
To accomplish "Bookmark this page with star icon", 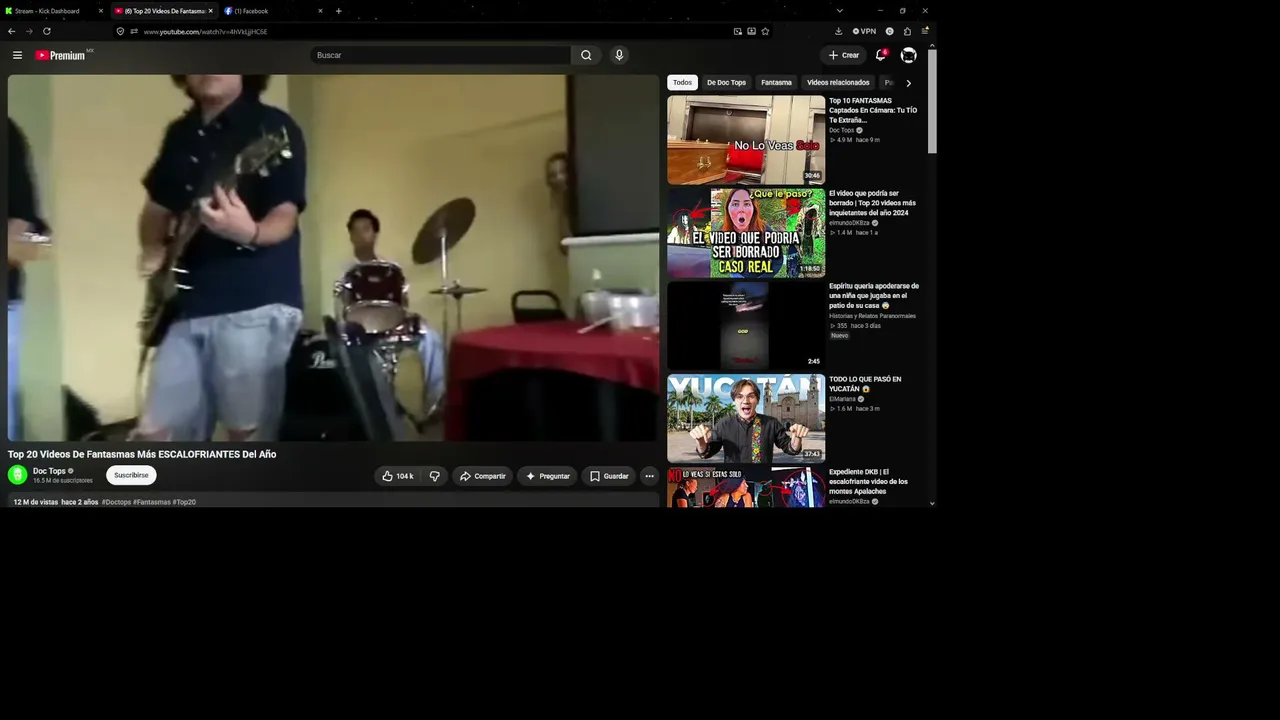I will pos(765,31).
